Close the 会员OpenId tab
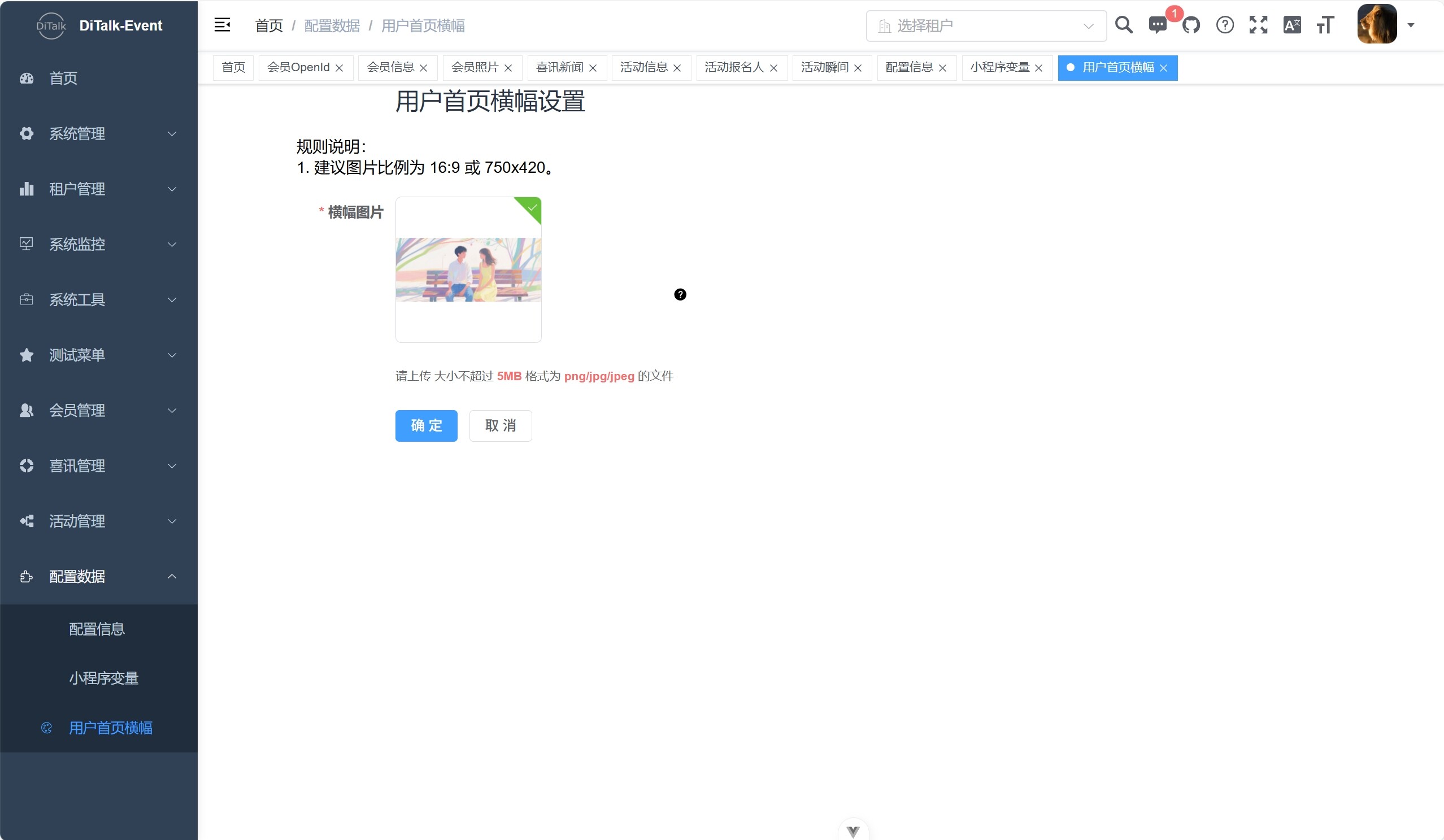 (x=340, y=68)
